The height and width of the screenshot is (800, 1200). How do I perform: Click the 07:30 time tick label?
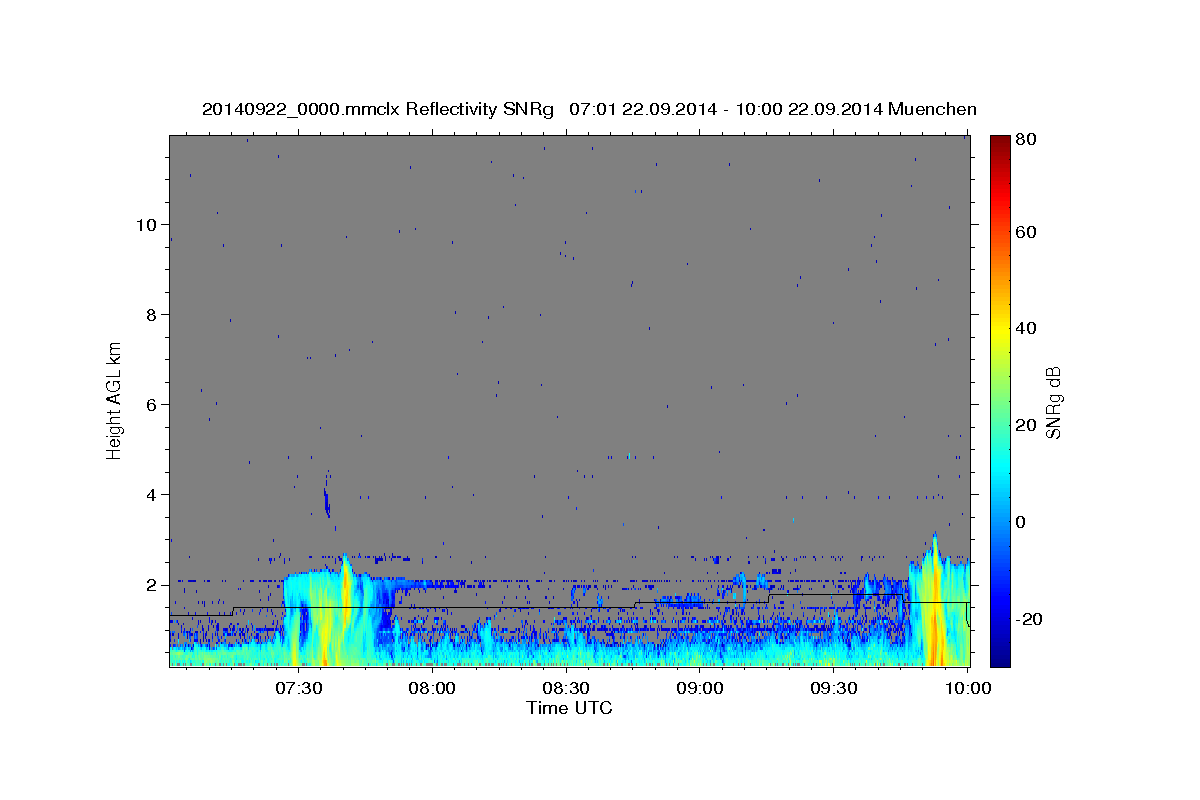pyautogui.click(x=299, y=688)
